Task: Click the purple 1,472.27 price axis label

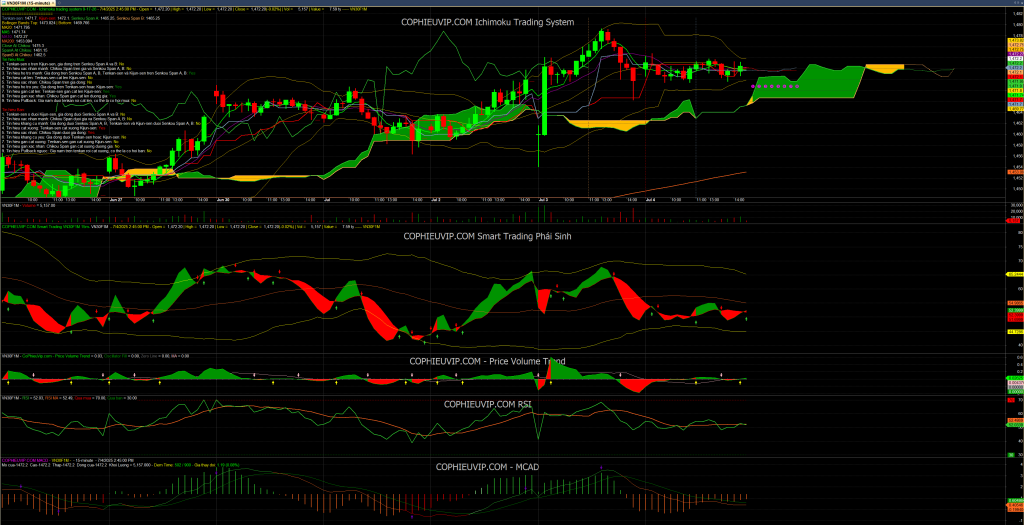Action: click(1016, 54)
